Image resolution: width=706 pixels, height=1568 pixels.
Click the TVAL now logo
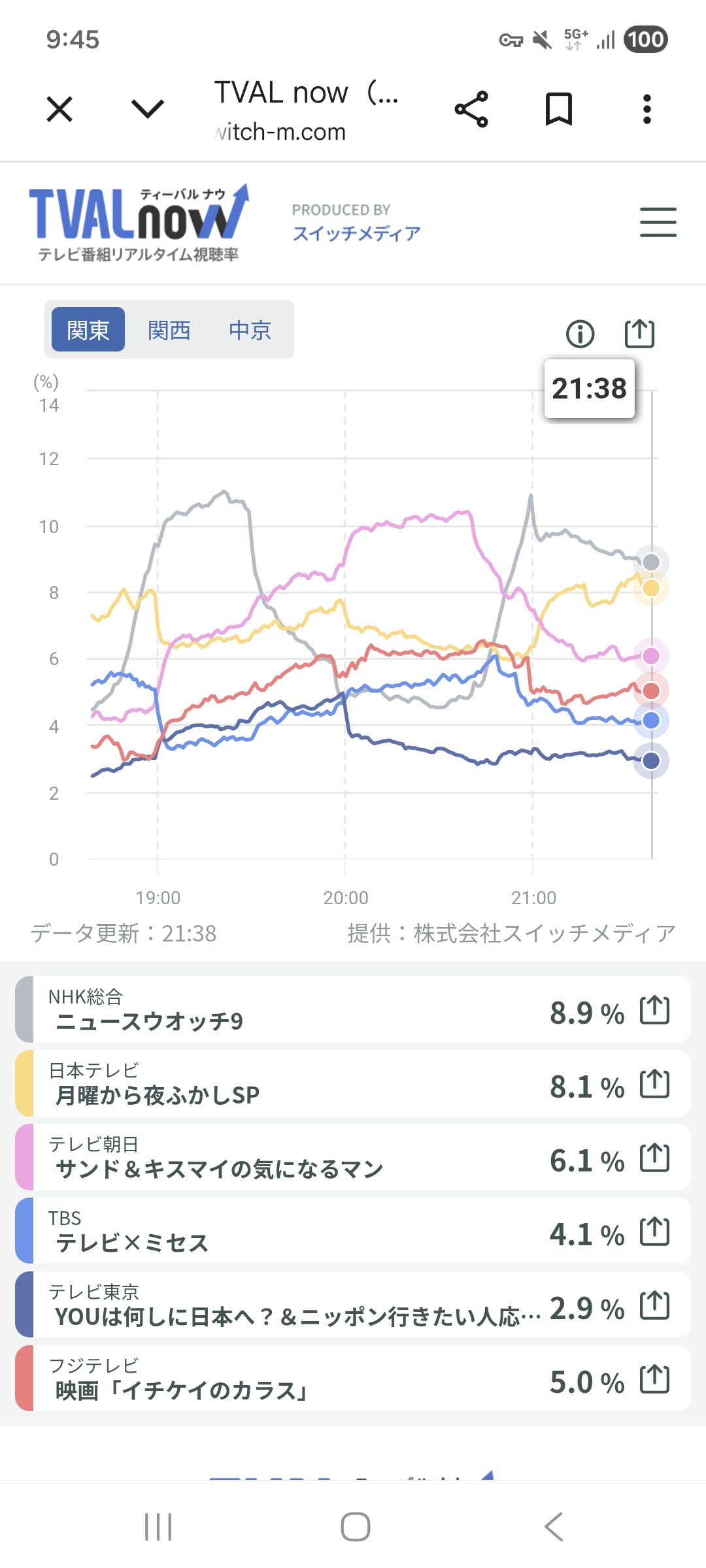click(x=139, y=222)
